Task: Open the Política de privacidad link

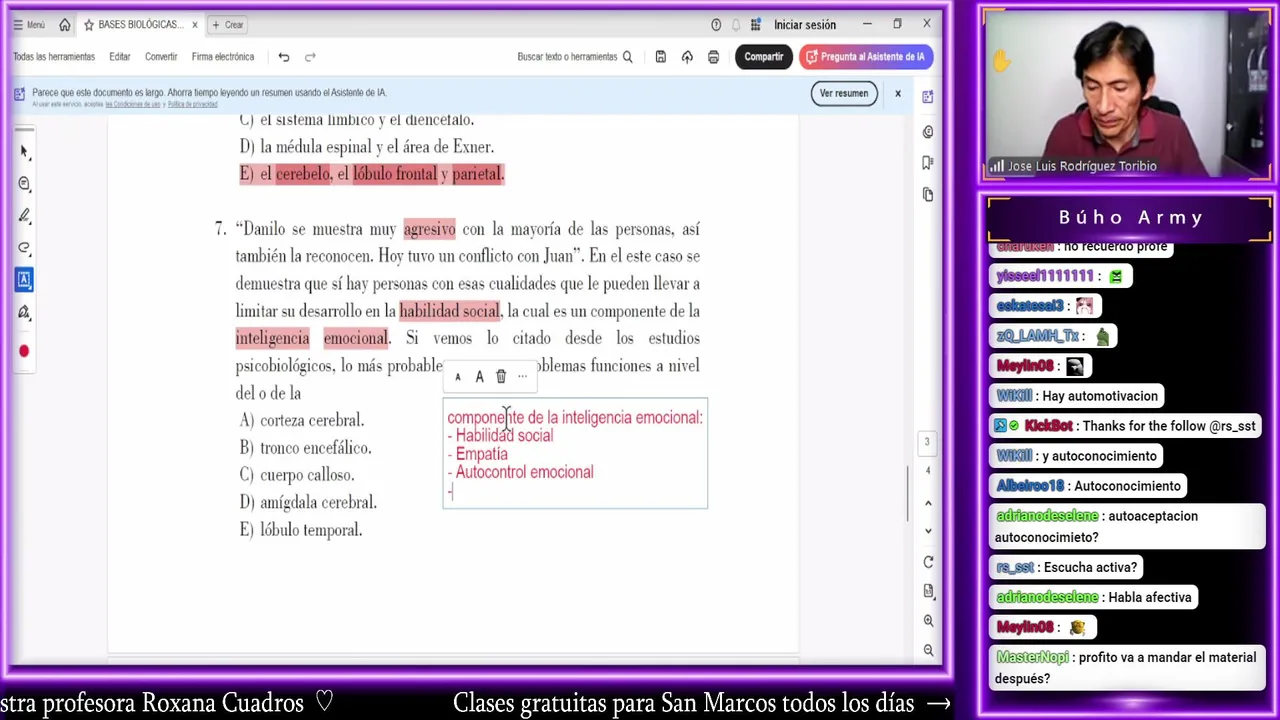Action: (x=193, y=104)
